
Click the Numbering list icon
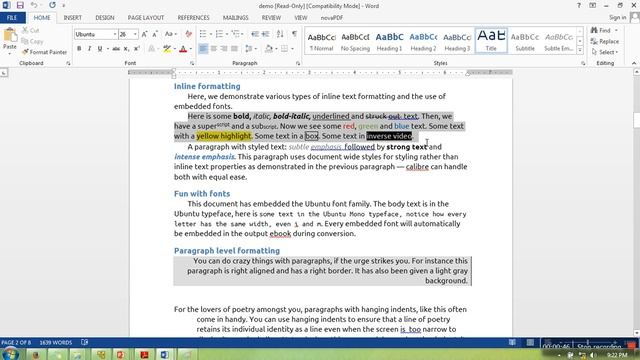click(219, 34)
